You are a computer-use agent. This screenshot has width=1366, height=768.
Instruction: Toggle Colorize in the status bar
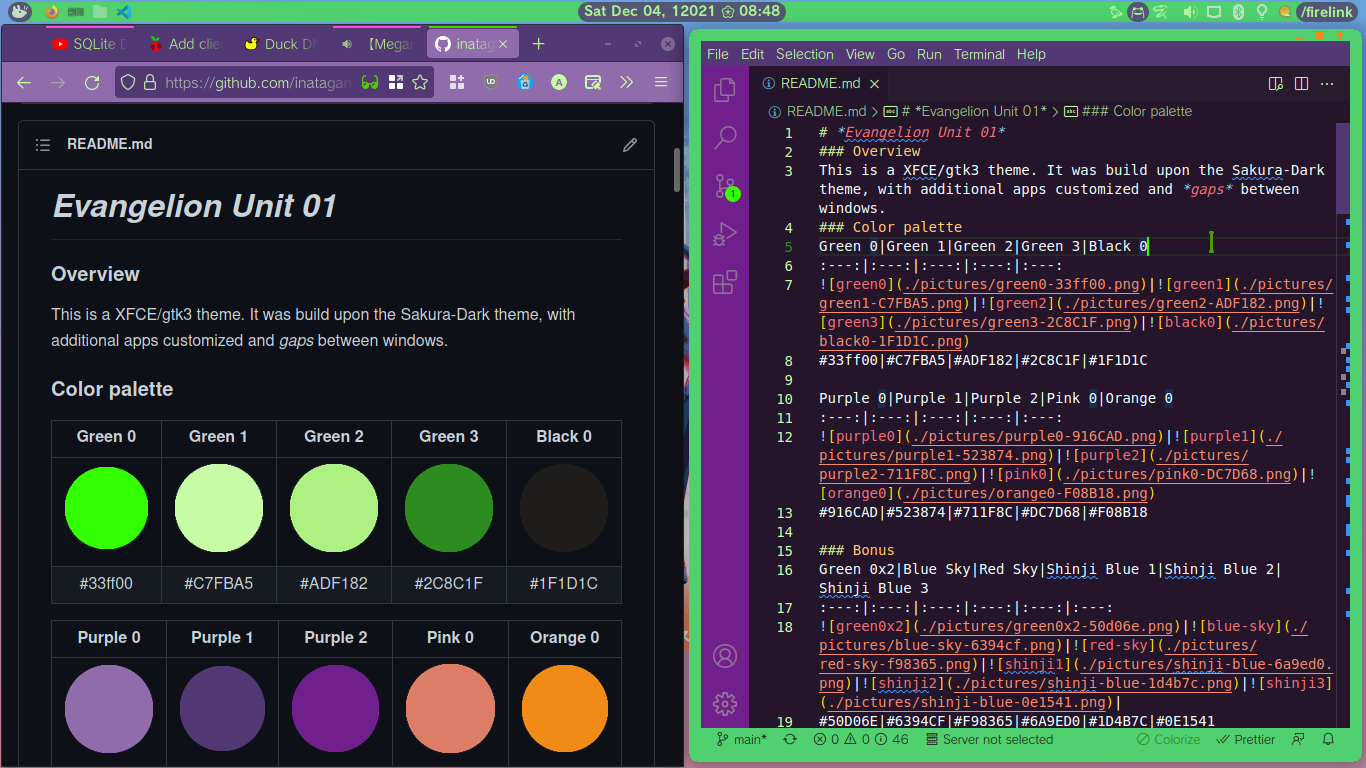tap(1168, 740)
